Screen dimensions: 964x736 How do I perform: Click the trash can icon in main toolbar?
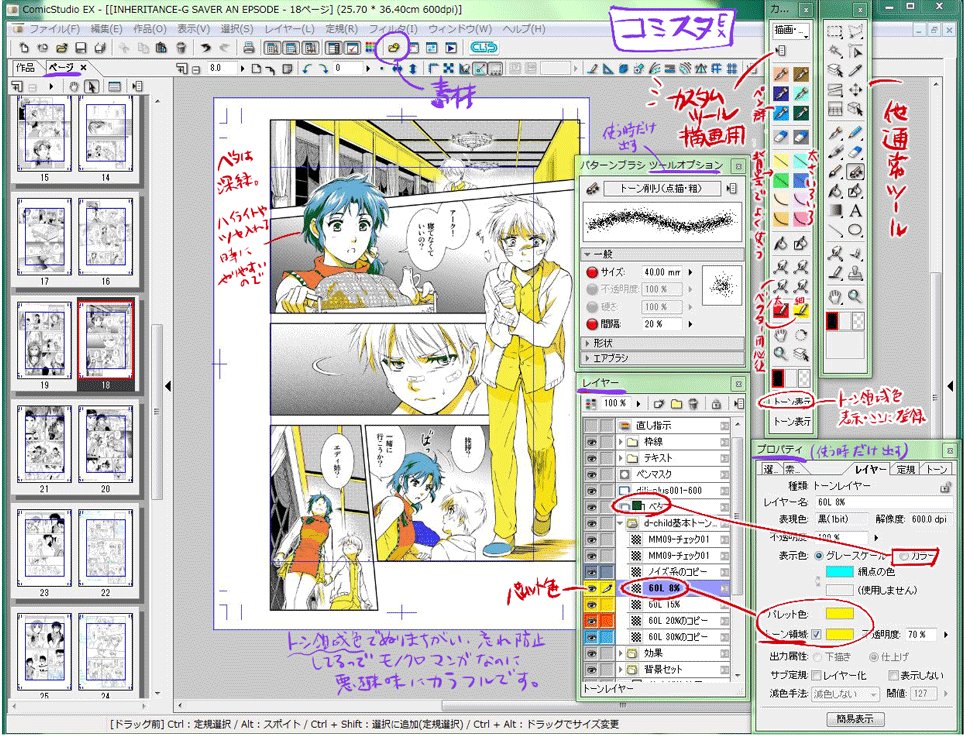(181, 47)
